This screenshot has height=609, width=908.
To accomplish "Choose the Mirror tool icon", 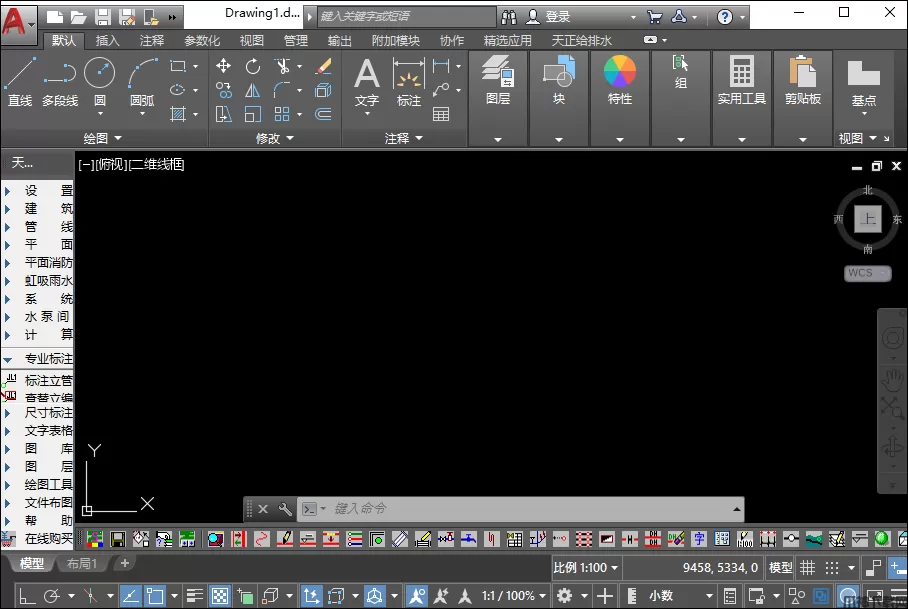I will click(x=253, y=91).
